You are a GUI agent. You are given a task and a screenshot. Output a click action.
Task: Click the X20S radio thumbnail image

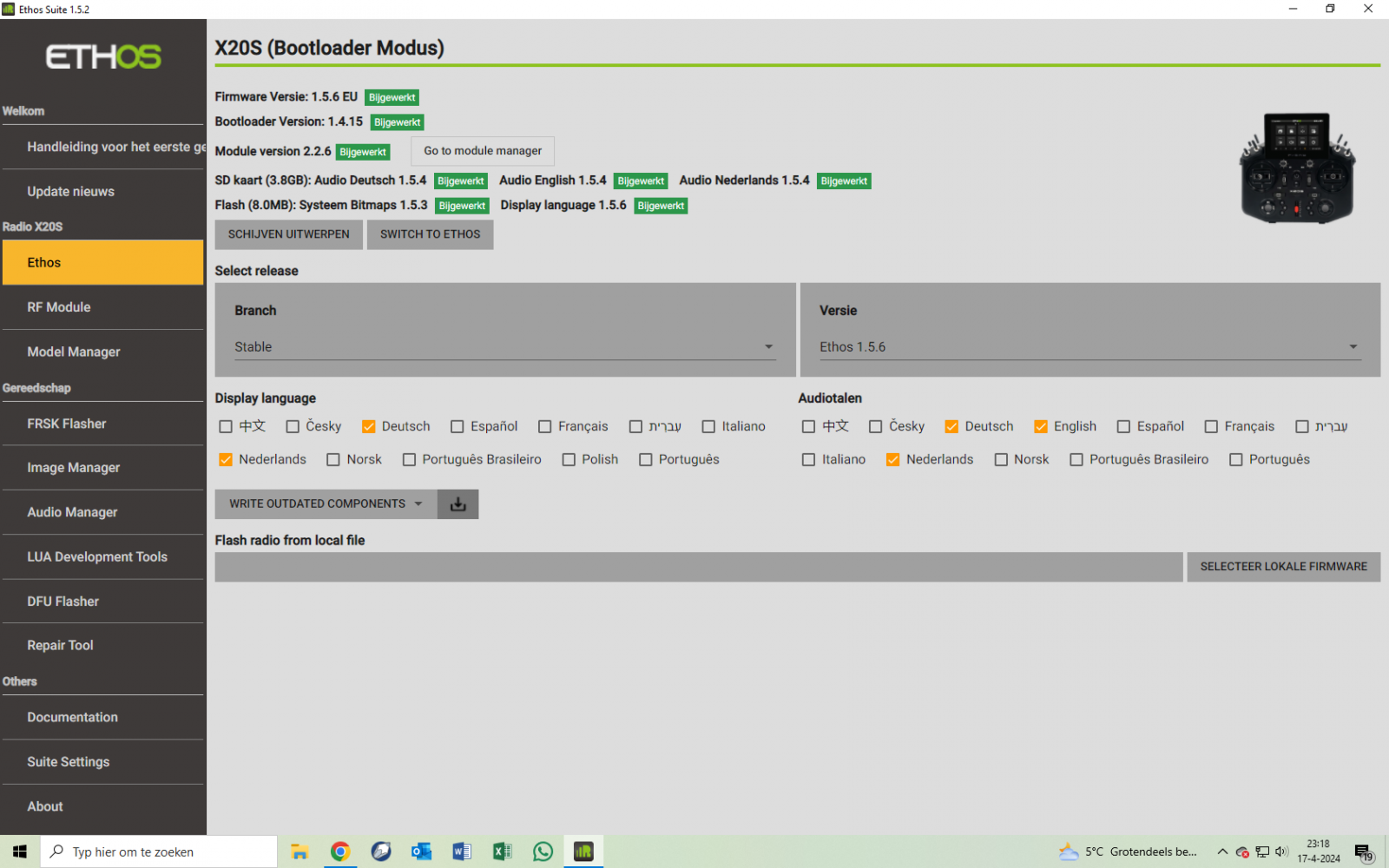pyautogui.click(x=1297, y=168)
